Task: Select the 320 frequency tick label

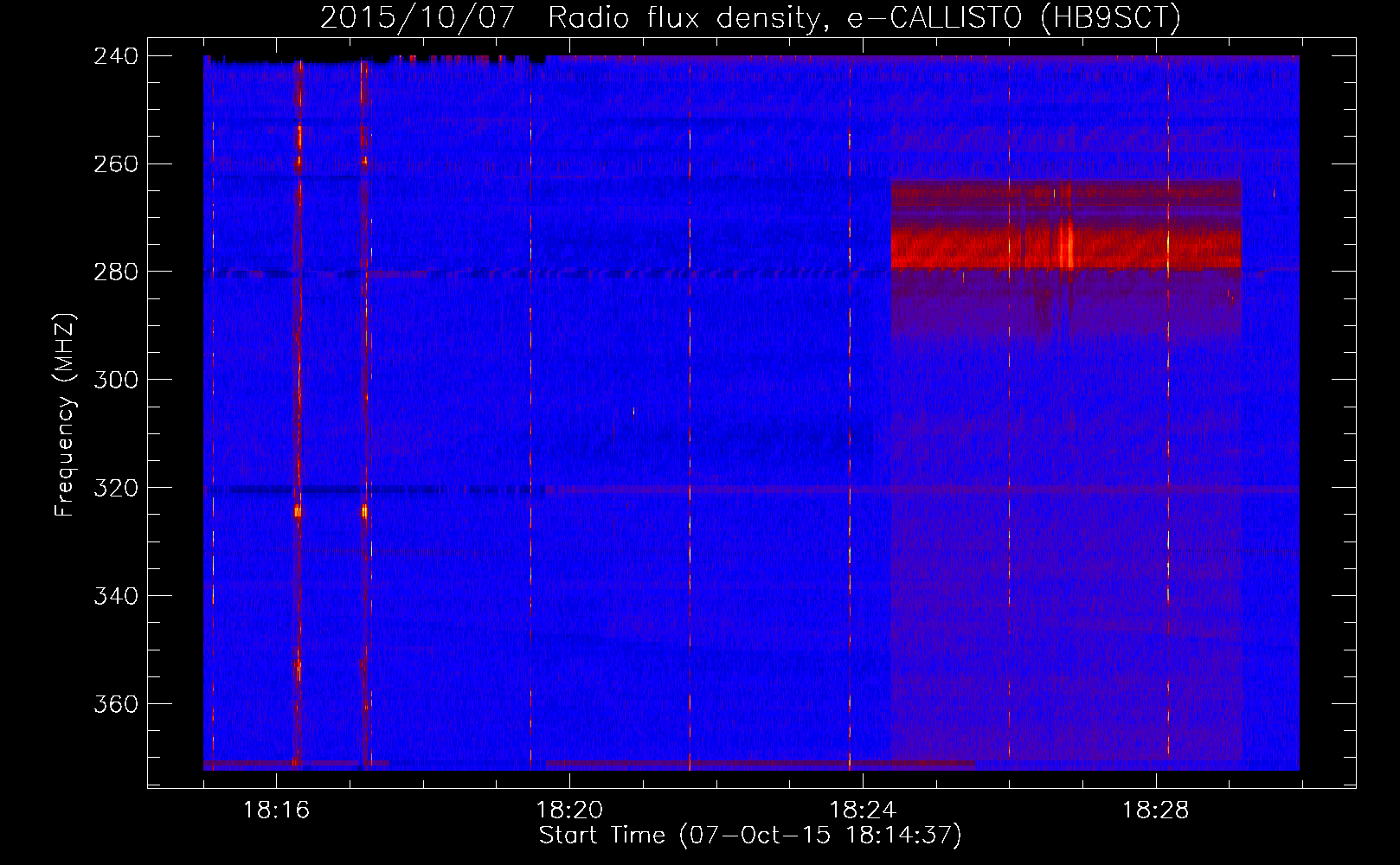Action: 116,488
